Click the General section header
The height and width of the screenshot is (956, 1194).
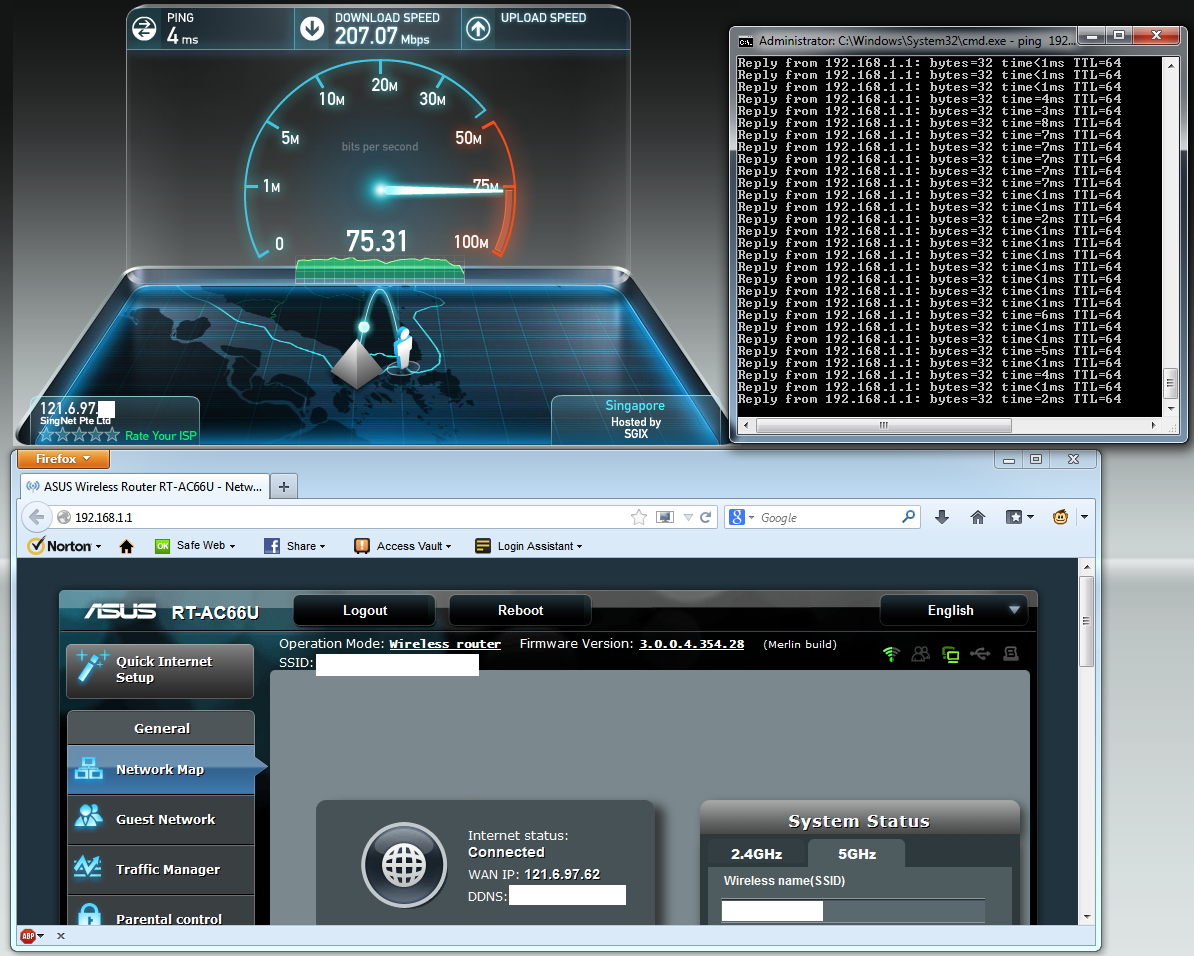(x=161, y=727)
